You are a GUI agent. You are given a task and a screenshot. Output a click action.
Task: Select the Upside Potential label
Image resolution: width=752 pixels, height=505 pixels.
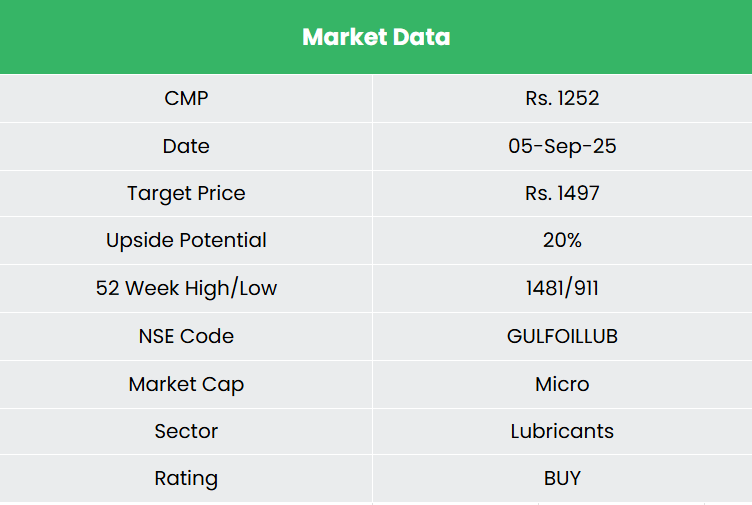[186, 240]
